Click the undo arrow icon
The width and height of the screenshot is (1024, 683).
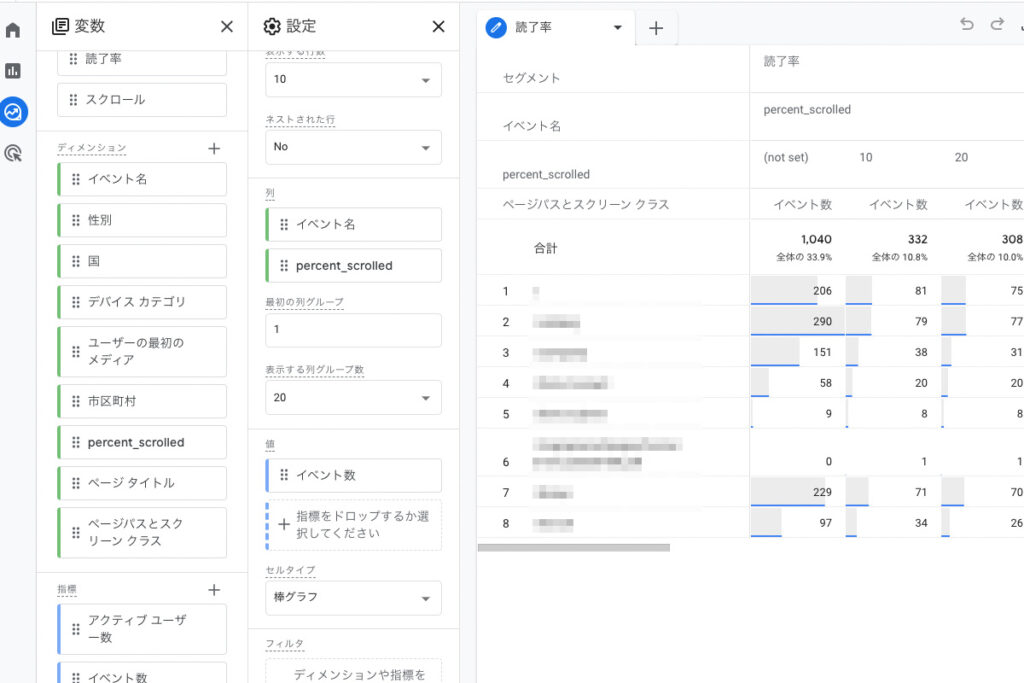967,25
